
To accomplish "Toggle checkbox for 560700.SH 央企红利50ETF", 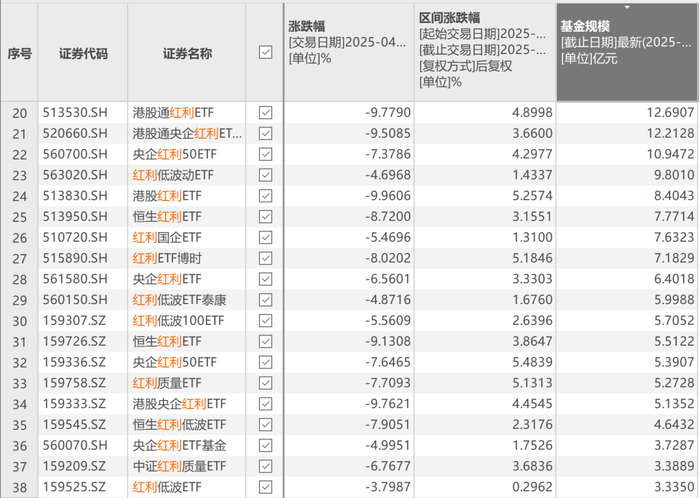I will click(x=266, y=154).
